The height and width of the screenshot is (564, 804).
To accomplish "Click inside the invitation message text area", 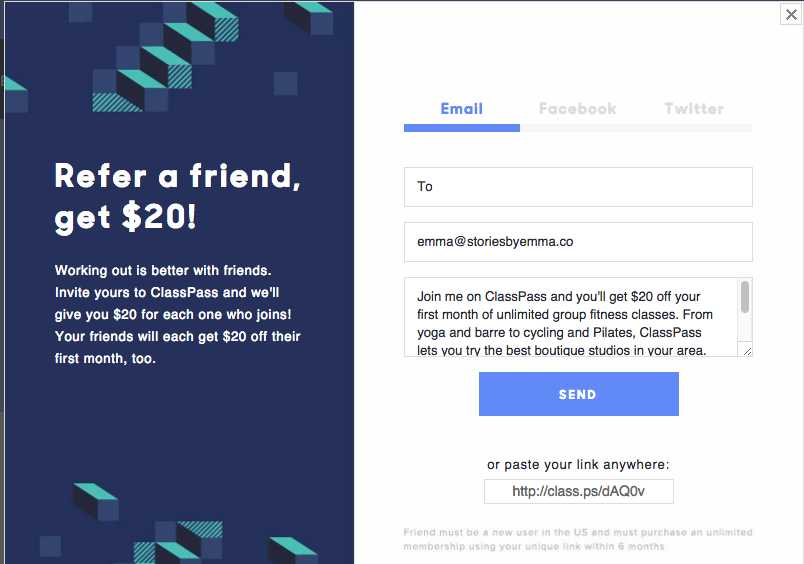I will pyautogui.click(x=570, y=317).
